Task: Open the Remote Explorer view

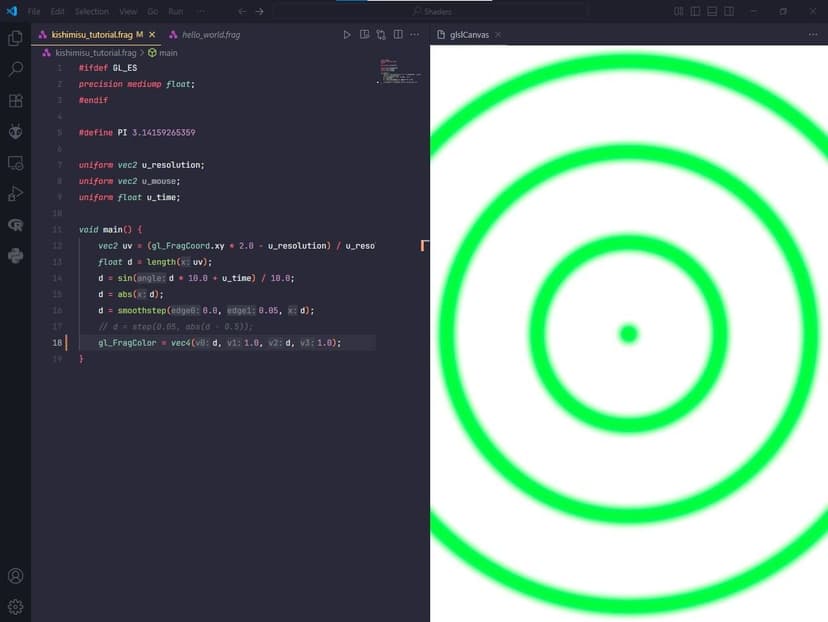Action: pos(15,163)
